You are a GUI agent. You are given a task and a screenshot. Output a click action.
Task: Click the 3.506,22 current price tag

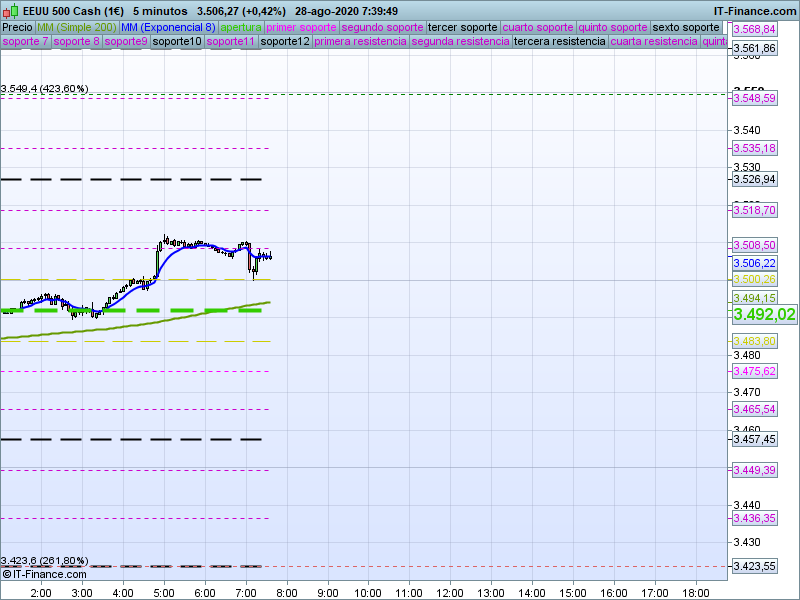[x=754, y=263]
